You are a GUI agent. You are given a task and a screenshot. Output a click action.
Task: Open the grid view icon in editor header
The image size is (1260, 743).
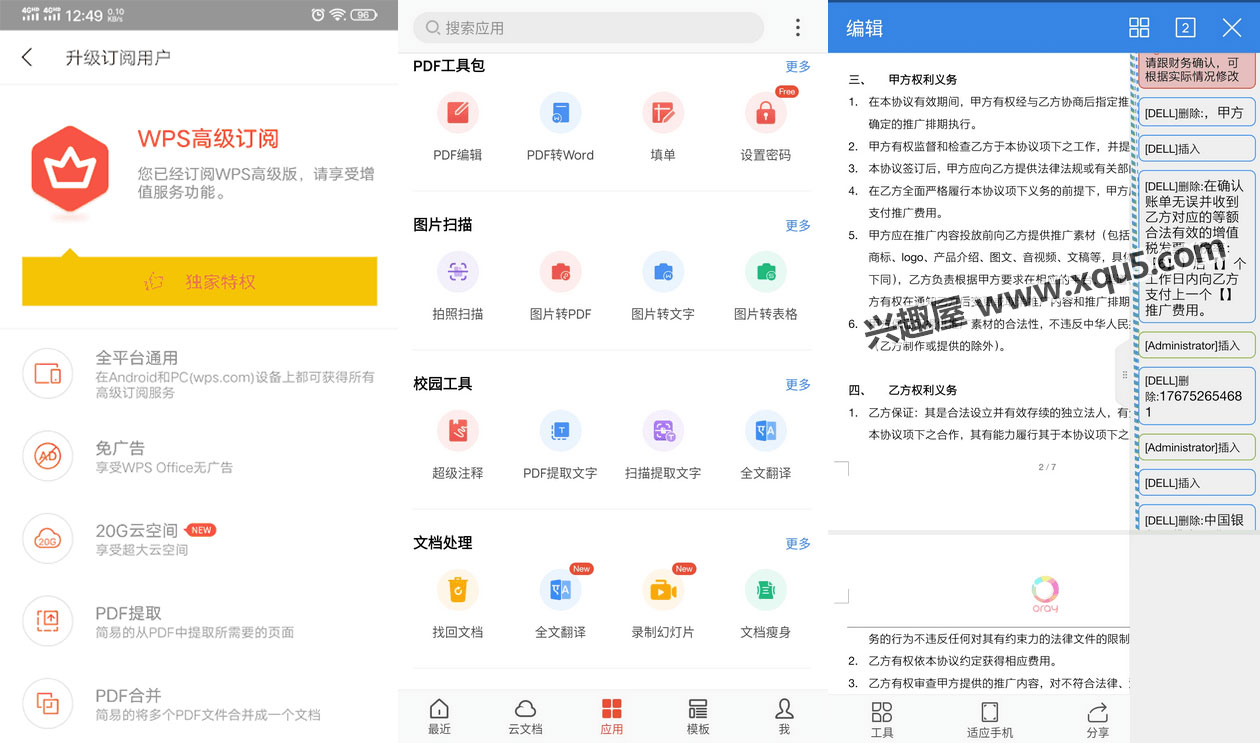point(1139,28)
